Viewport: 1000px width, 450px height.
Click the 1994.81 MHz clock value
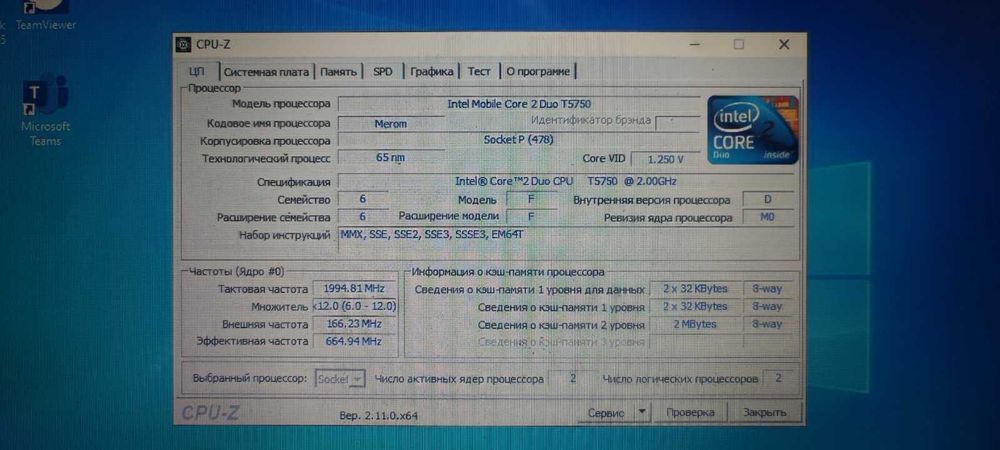pos(354,289)
